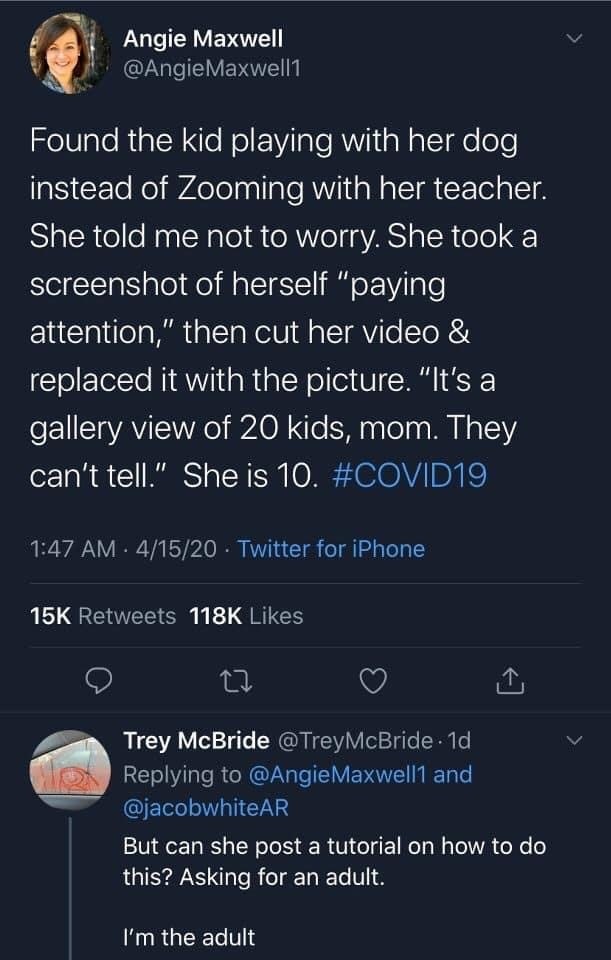The image size is (611, 960).
Task: Share the tweet via share icon
Action: (x=509, y=681)
